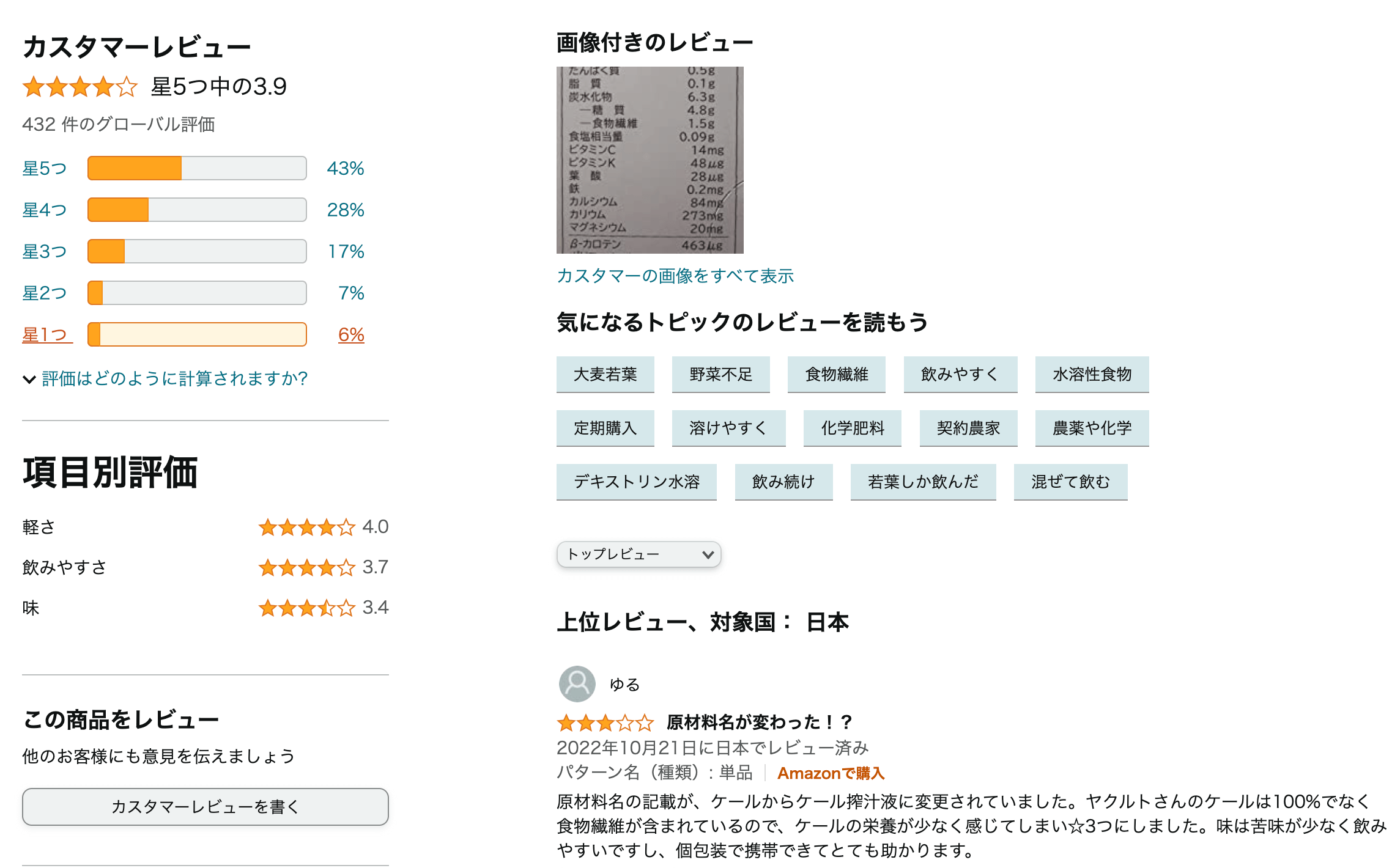Choose the デキストリン水溶 topic tag

click(x=636, y=482)
